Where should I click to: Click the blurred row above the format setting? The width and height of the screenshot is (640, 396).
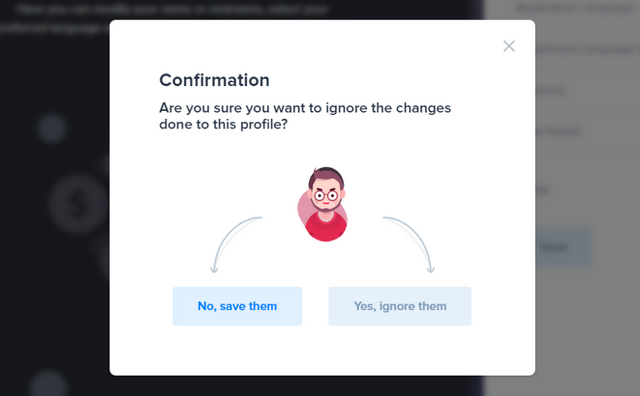(551, 90)
